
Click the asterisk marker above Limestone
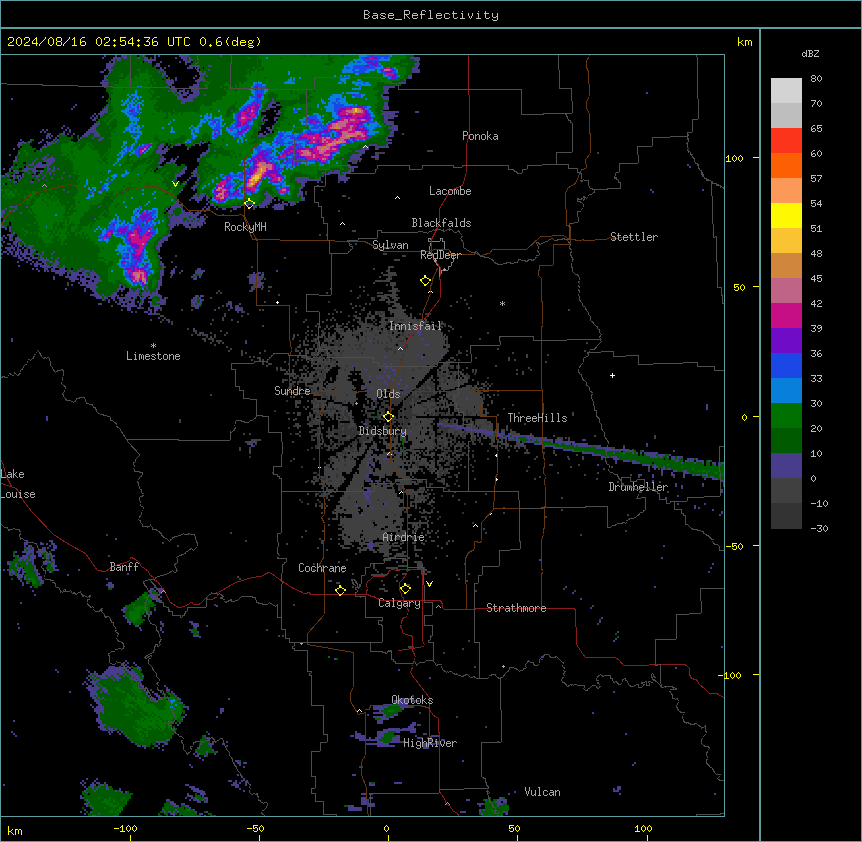(x=153, y=346)
